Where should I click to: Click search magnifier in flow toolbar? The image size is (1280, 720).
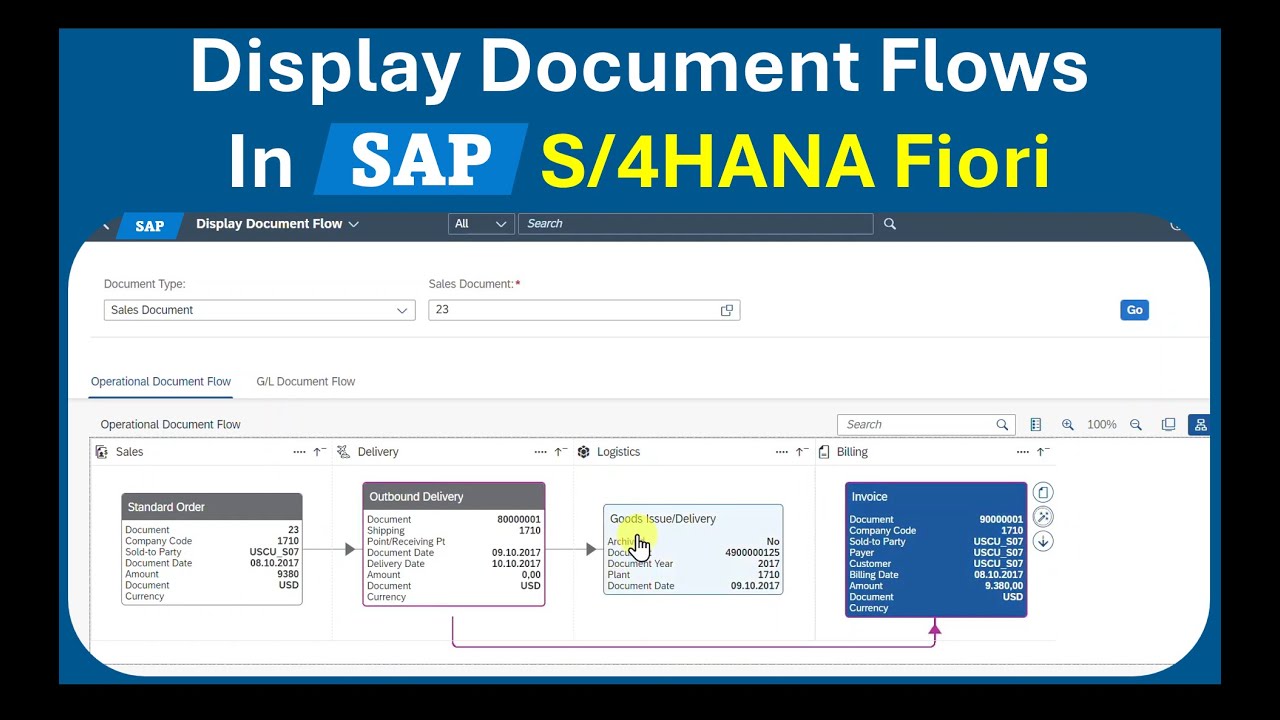pyautogui.click(x=1002, y=425)
